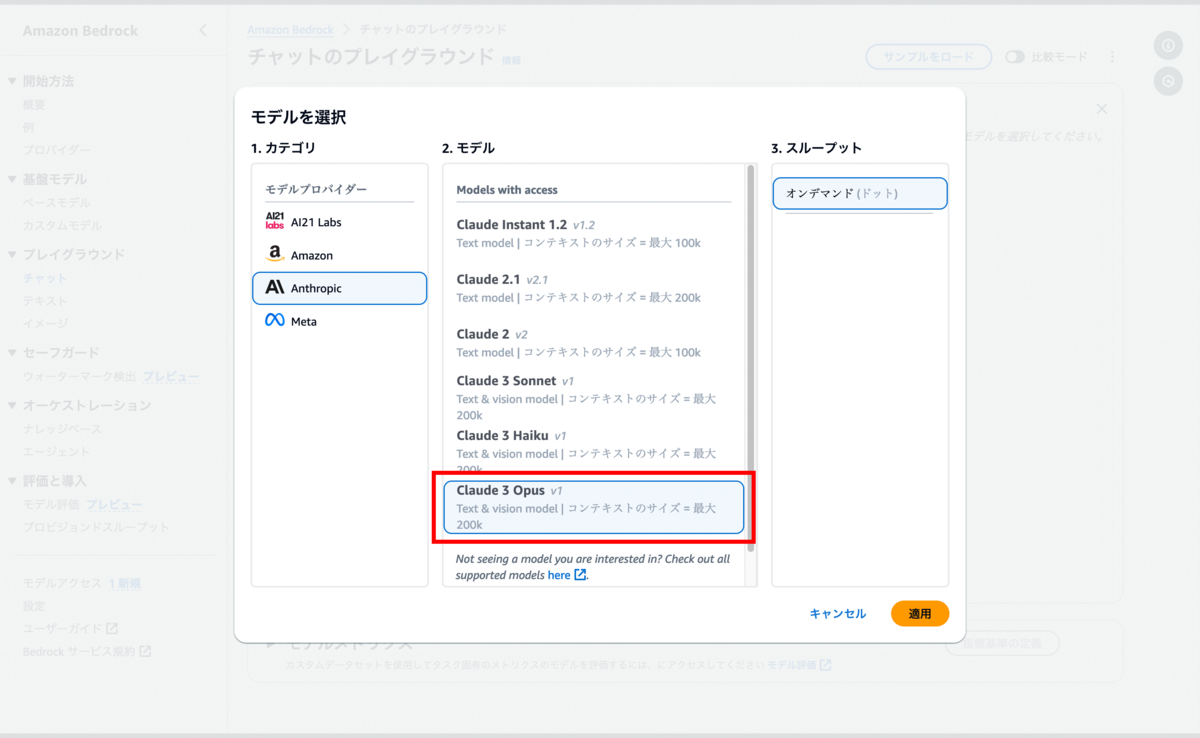Choose Claude 2 v2 model
The width and height of the screenshot is (1200, 738).
(x=594, y=343)
